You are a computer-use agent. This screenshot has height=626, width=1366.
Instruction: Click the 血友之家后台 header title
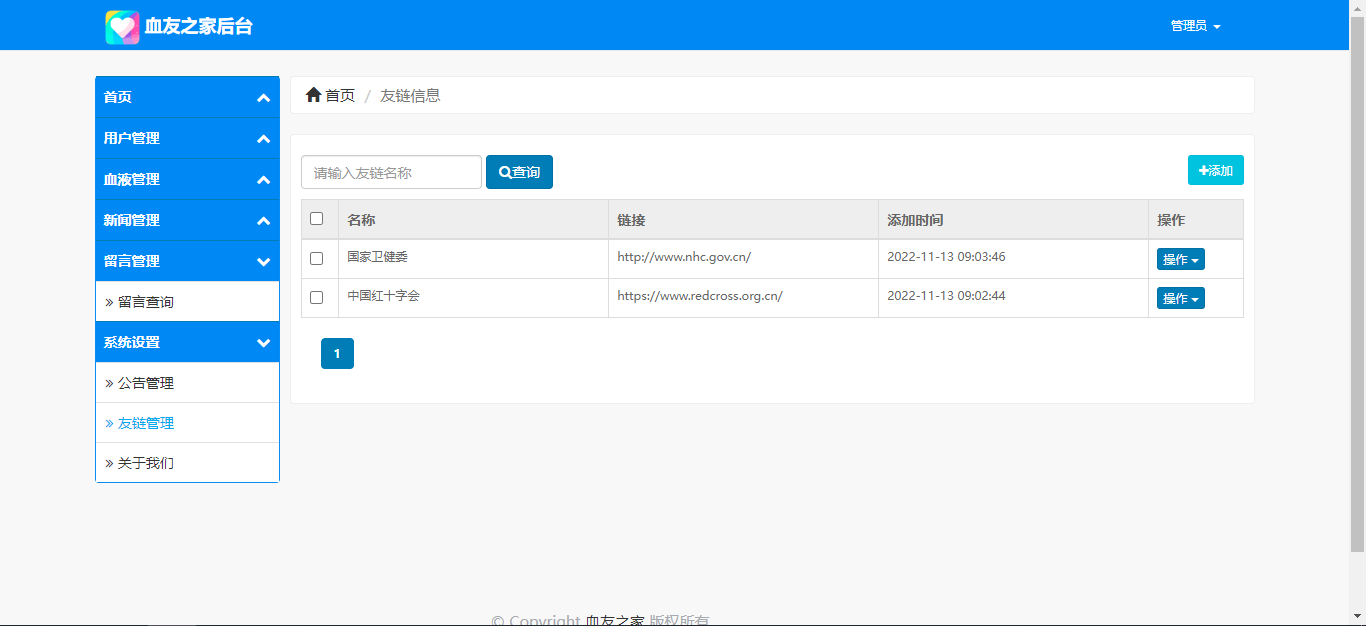(198, 27)
